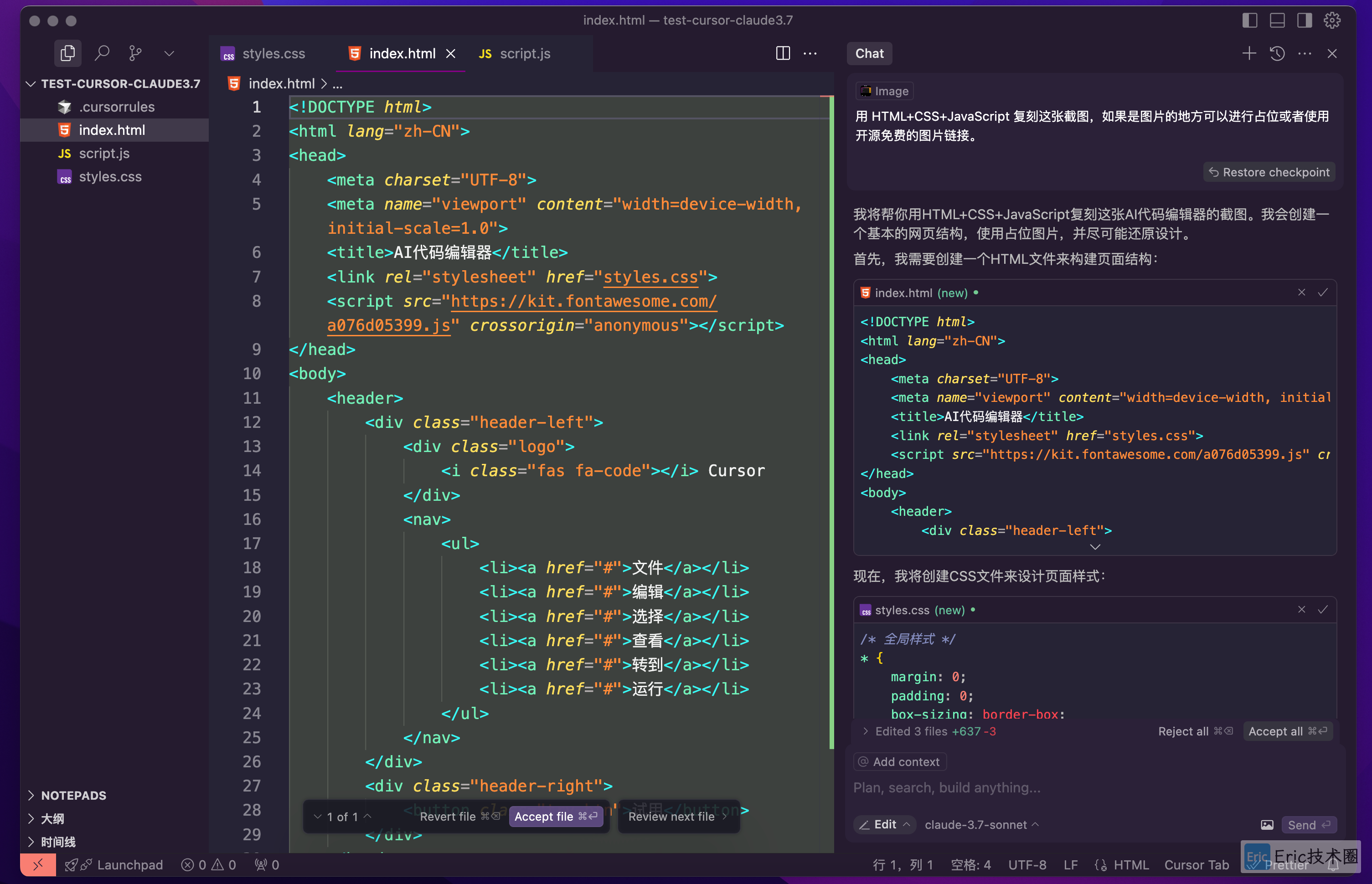
Task: Change UTF-8 file encoding
Action: click(x=1026, y=864)
